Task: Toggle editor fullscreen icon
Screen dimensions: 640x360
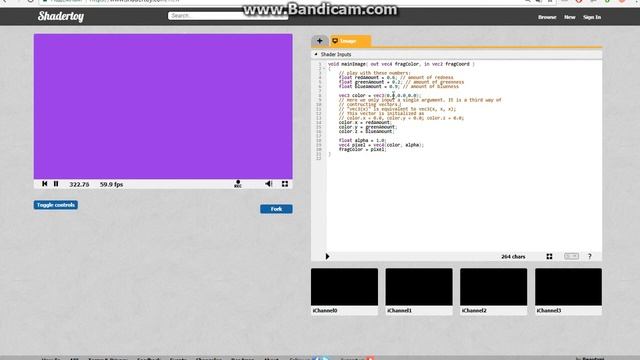Action: coord(549,256)
